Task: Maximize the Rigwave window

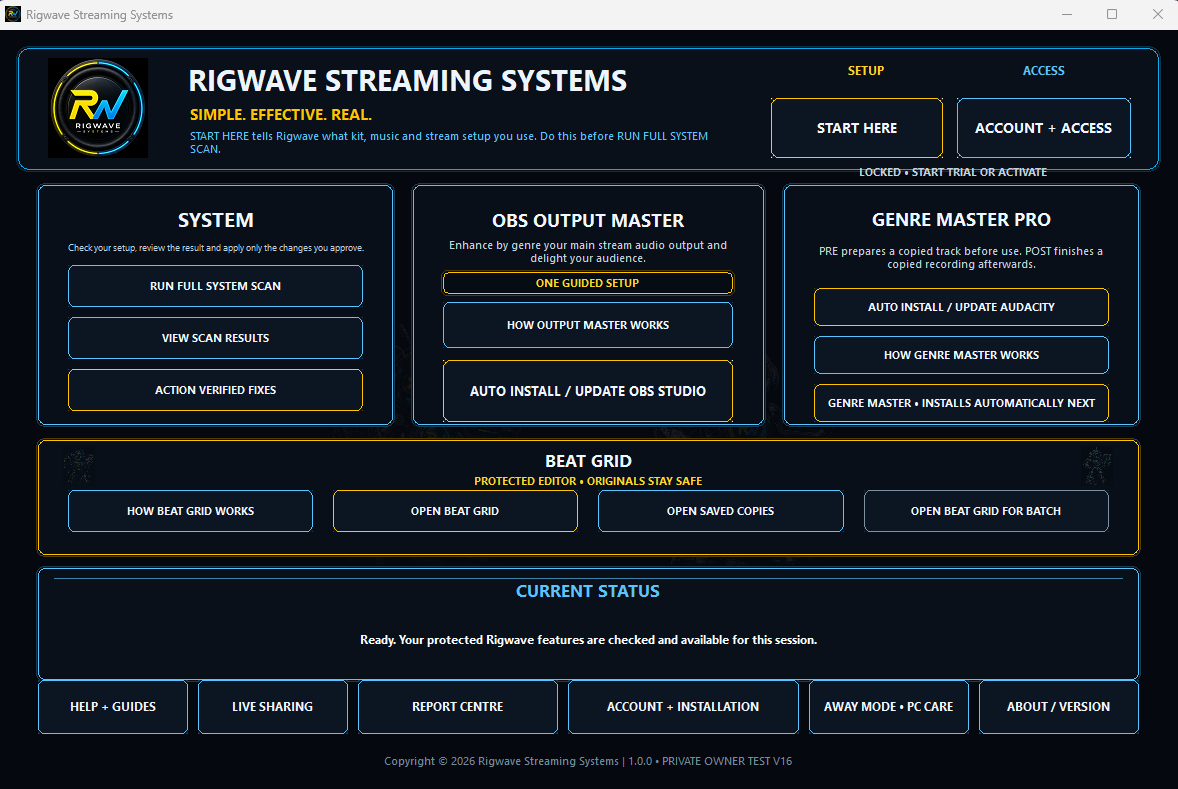Action: coord(1112,14)
